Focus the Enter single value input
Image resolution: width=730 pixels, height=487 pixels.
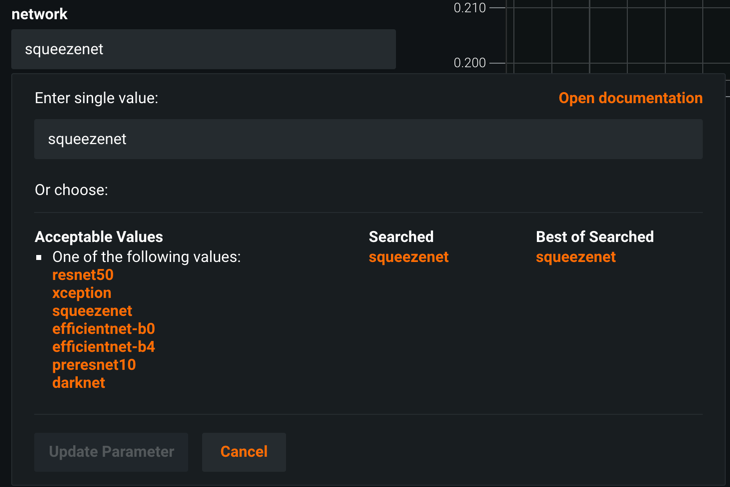point(368,139)
